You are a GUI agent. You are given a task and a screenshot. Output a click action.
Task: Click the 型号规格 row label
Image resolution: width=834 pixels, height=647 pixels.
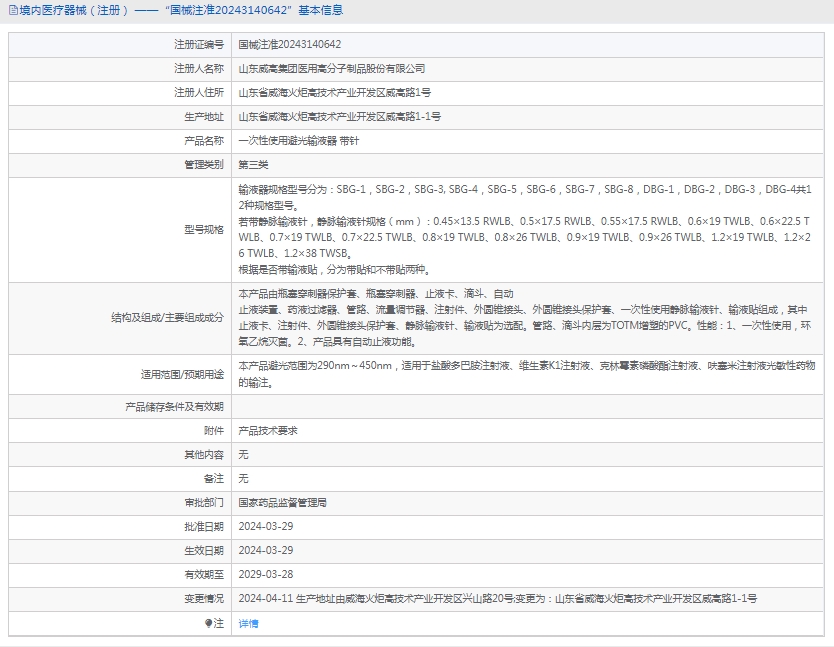click(x=204, y=229)
